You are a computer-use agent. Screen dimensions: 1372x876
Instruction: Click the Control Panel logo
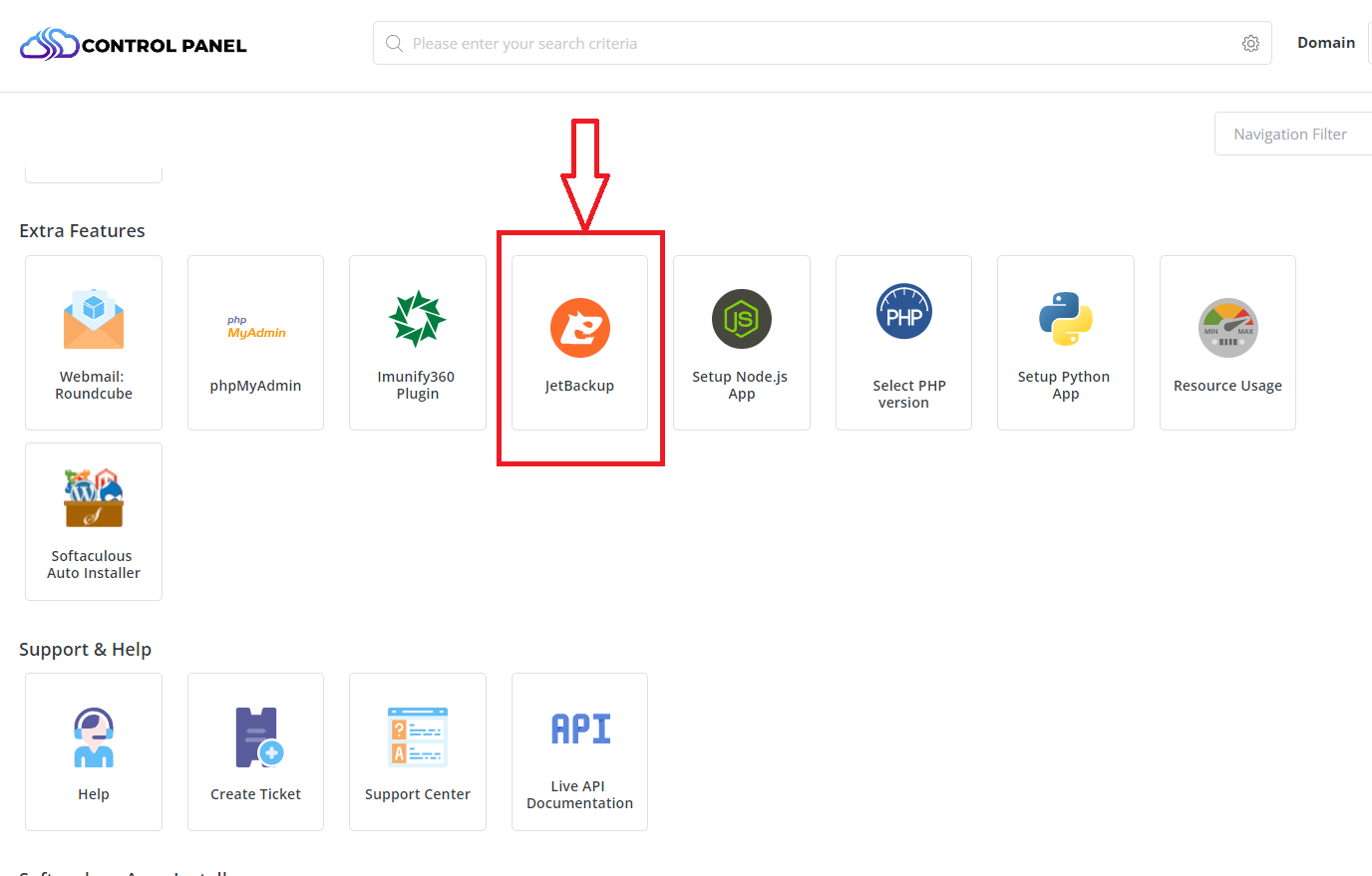pyautogui.click(x=134, y=45)
